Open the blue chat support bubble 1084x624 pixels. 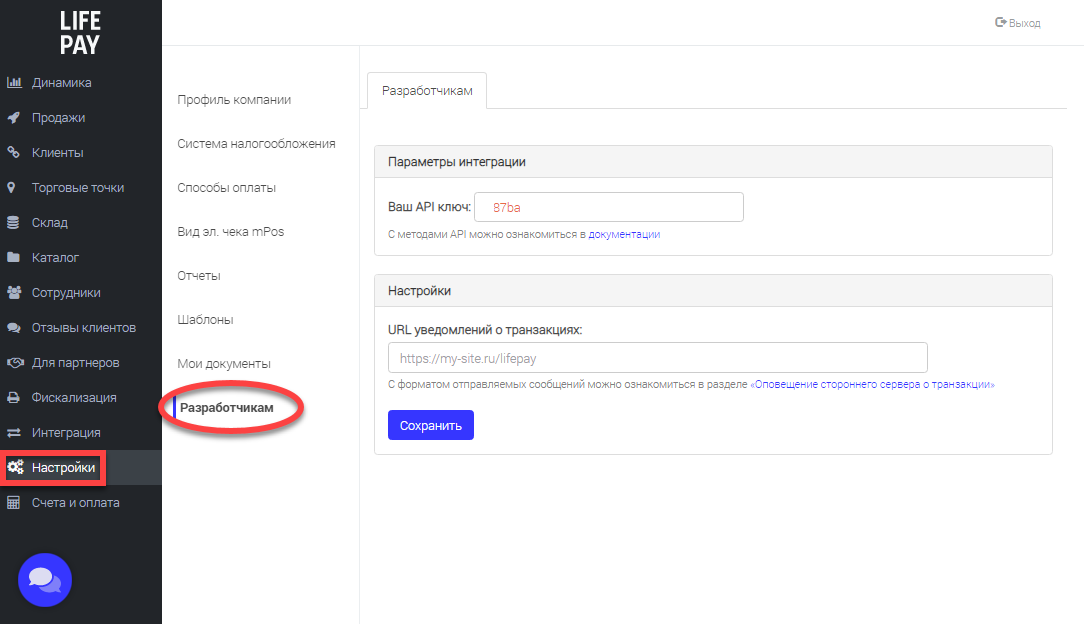[x=45, y=580]
